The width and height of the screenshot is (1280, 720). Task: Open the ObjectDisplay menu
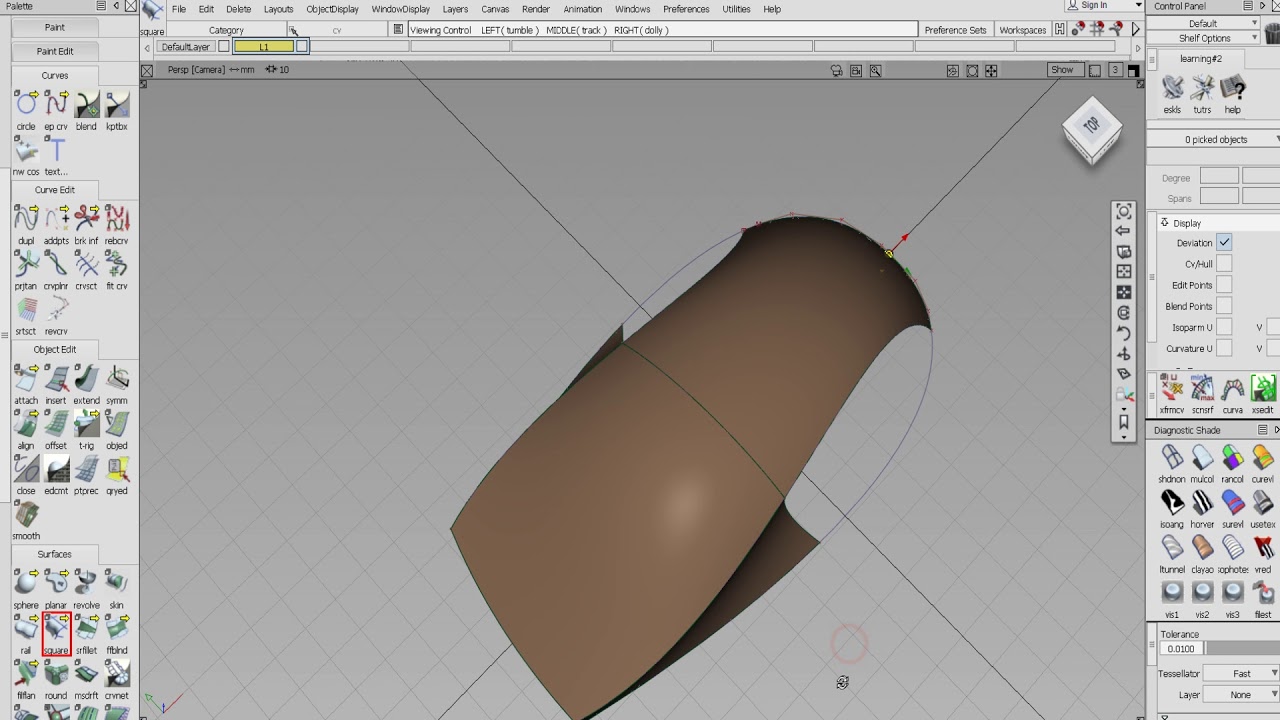(x=332, y=9)
